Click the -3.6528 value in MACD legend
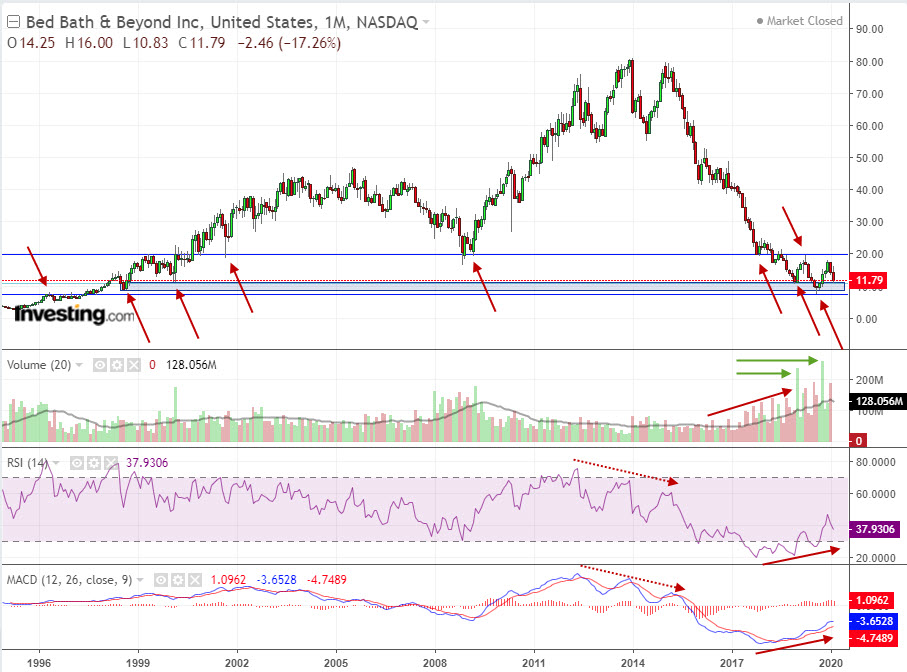 click(x=276, y=579)
